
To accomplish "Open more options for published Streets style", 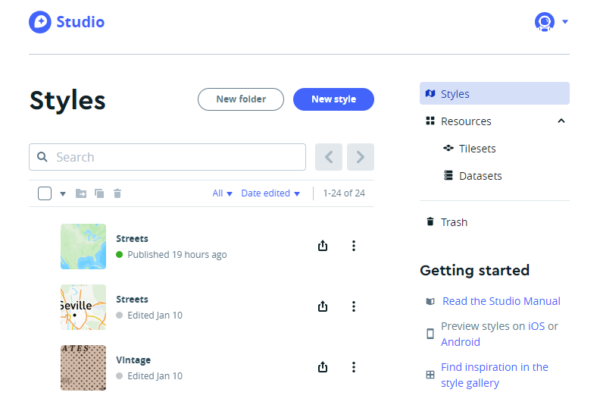I will (x=353, y=246).
